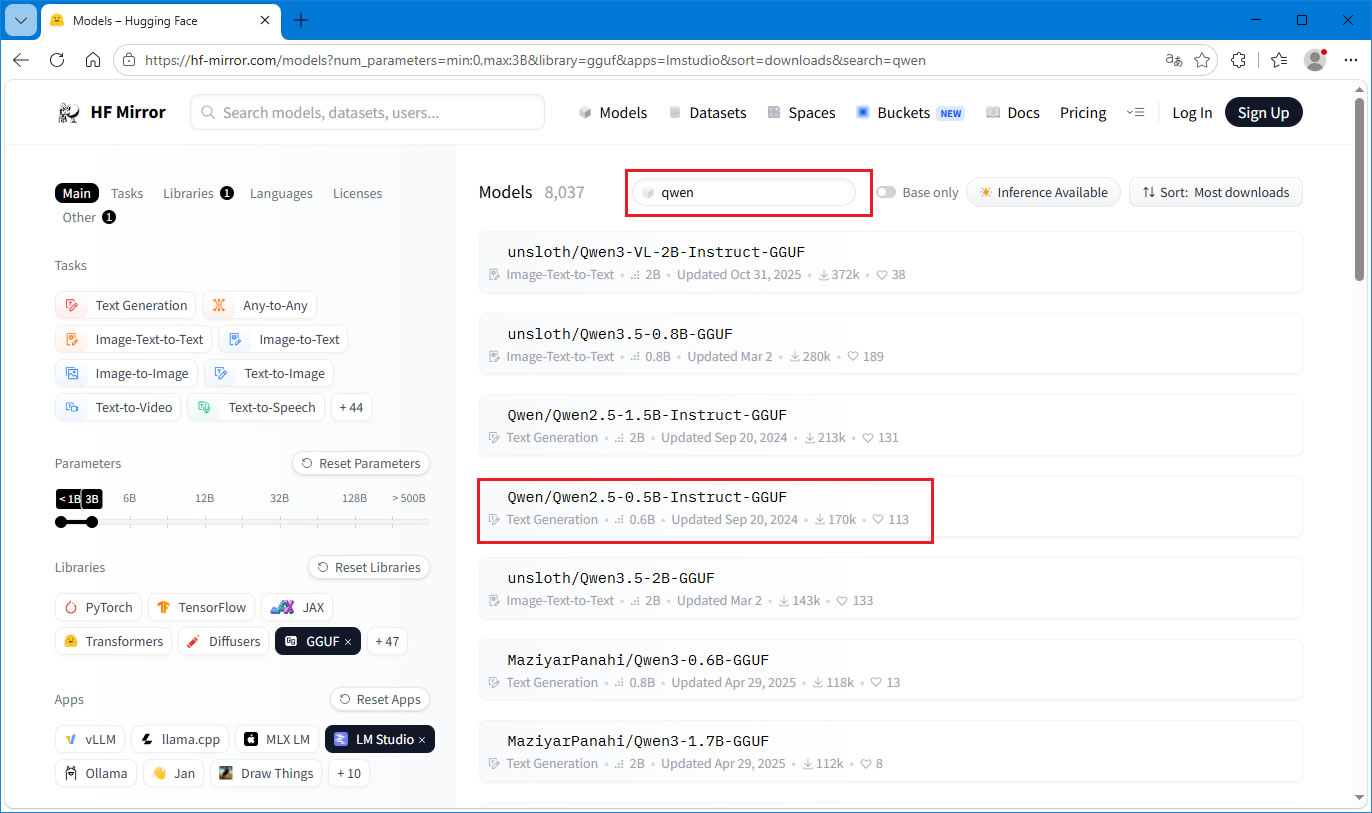Expand the +10 more apps list

349,773
